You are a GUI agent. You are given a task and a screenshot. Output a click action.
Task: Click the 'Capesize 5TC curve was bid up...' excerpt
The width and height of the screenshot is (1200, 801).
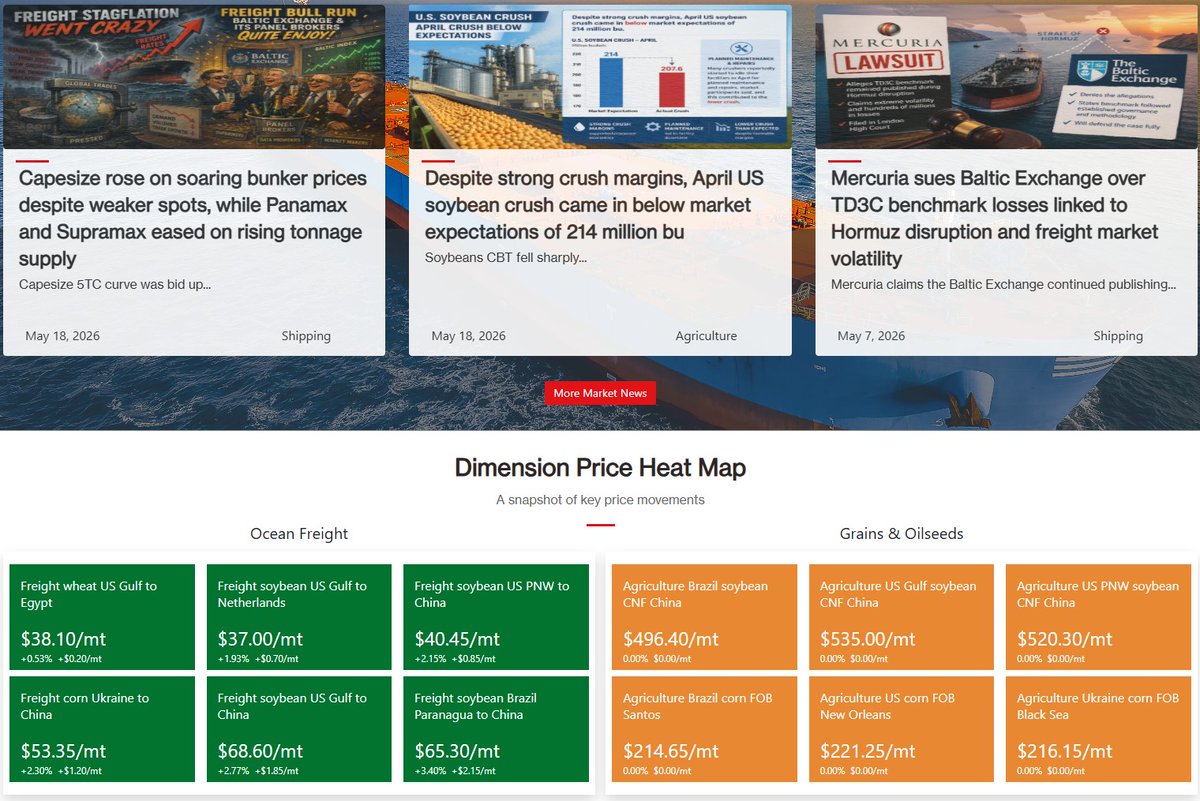pyautogui.click(x=115, y=284)
